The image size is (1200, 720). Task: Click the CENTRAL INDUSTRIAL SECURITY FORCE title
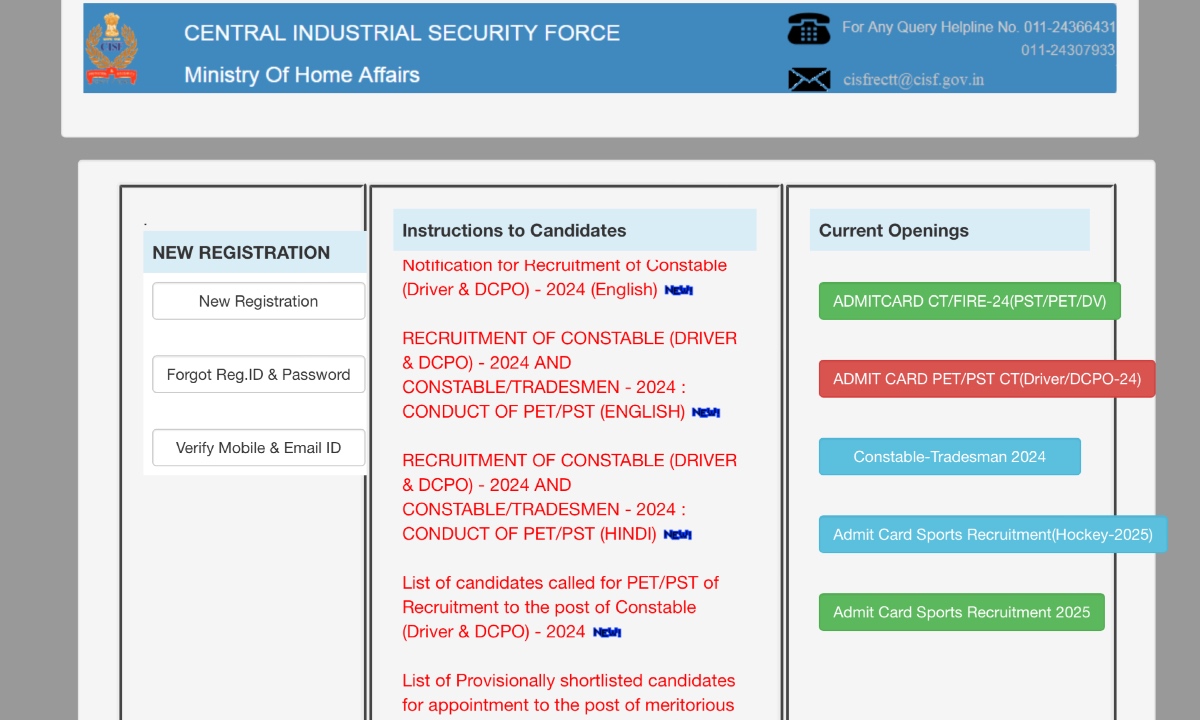pos(402,33)
